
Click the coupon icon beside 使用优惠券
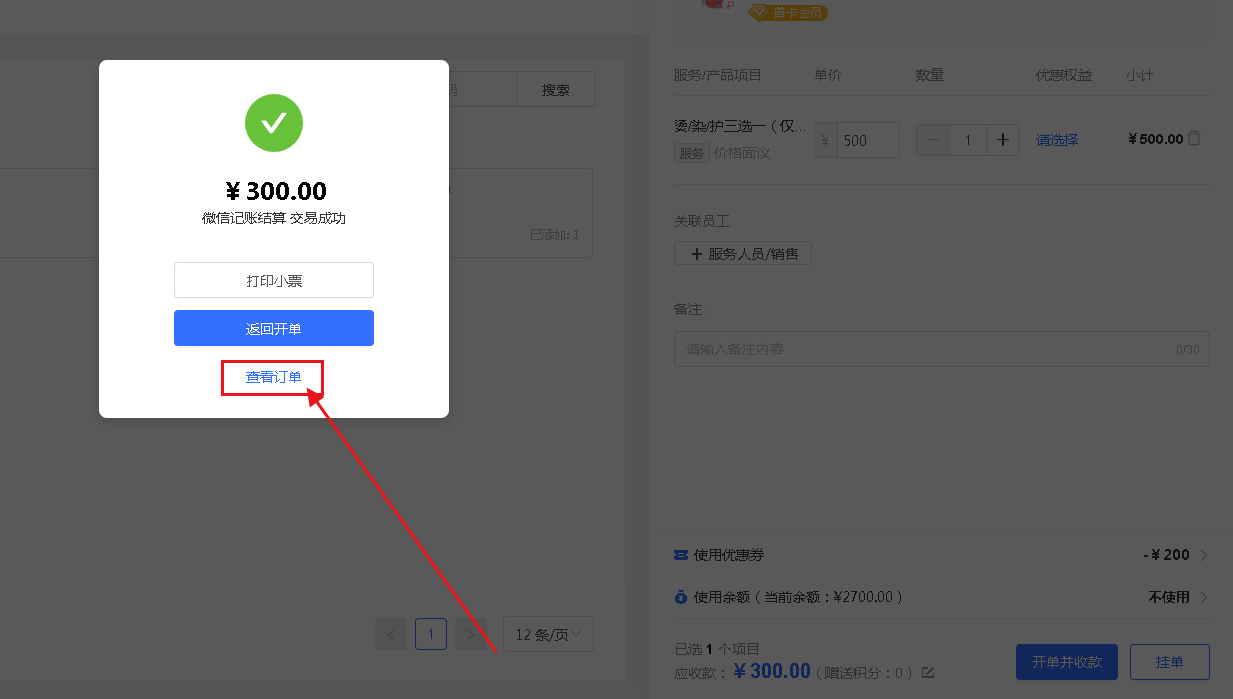[681, 555]
